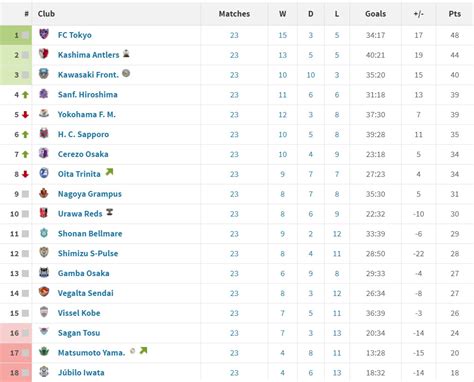Open the Gamba Osaka club link

pyautogui.click(x=84, y=273)
